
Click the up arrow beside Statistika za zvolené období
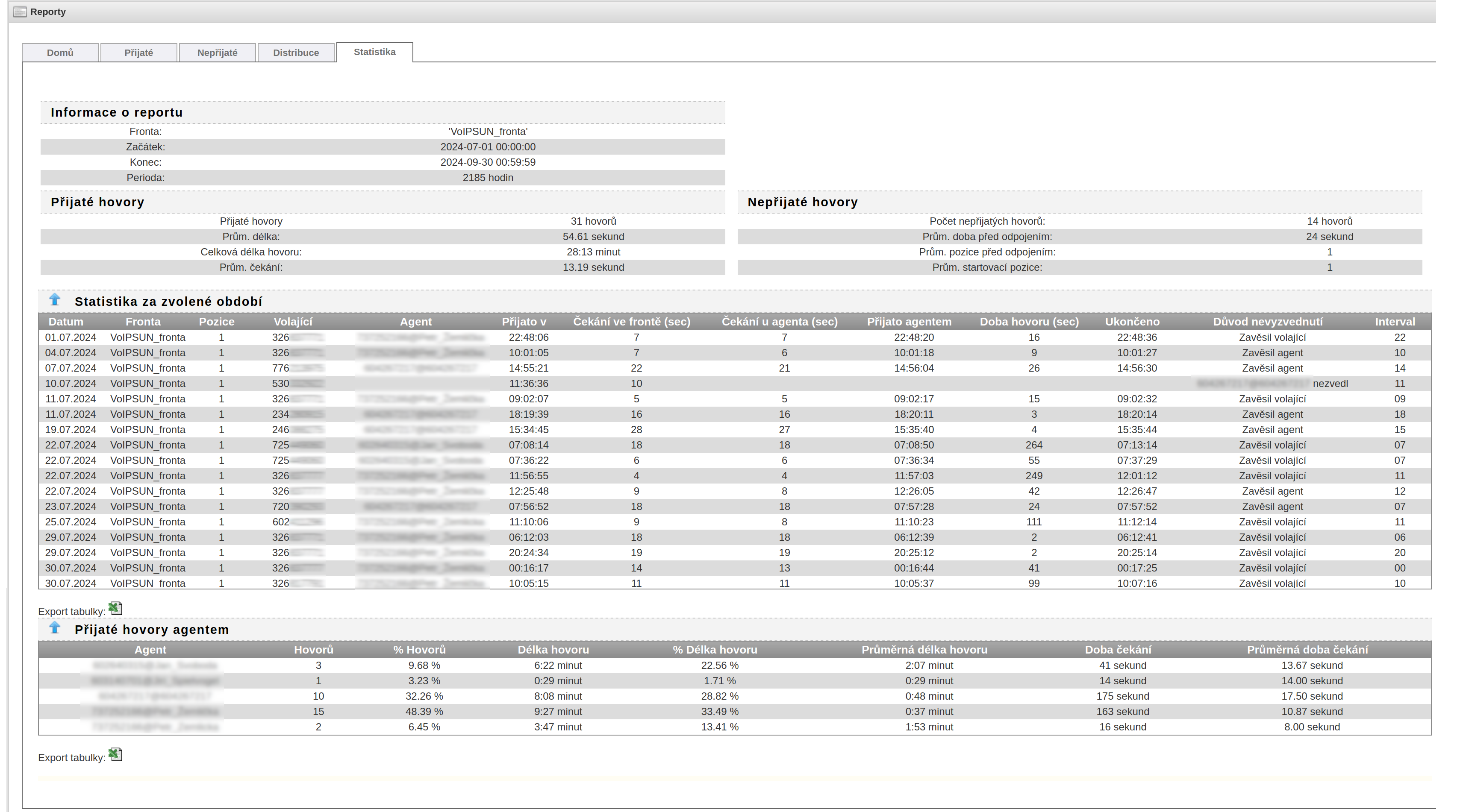(55, 300)
